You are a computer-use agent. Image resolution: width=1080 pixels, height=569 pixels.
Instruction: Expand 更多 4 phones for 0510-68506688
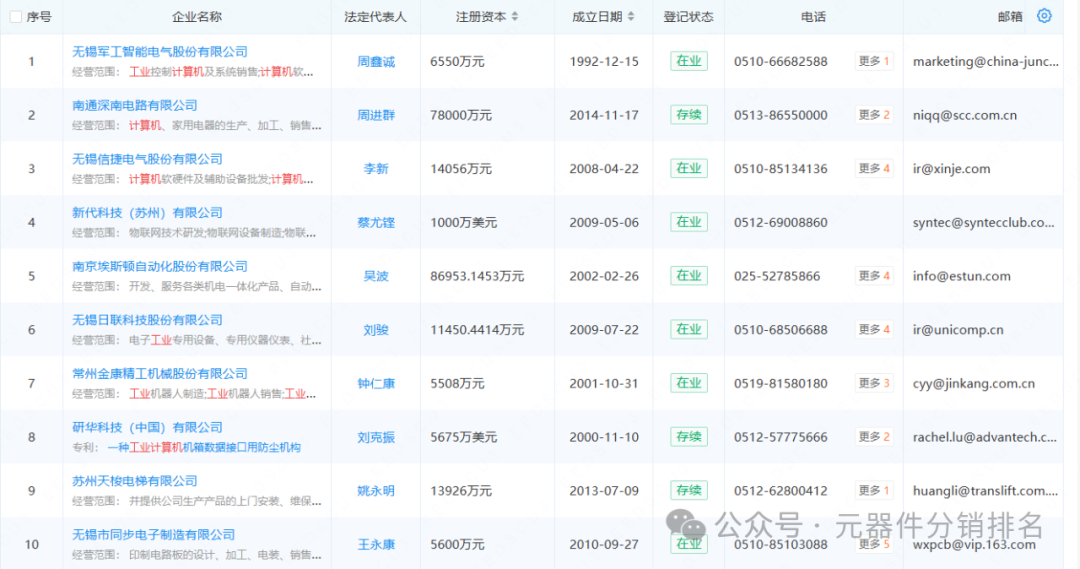(874, 330)
